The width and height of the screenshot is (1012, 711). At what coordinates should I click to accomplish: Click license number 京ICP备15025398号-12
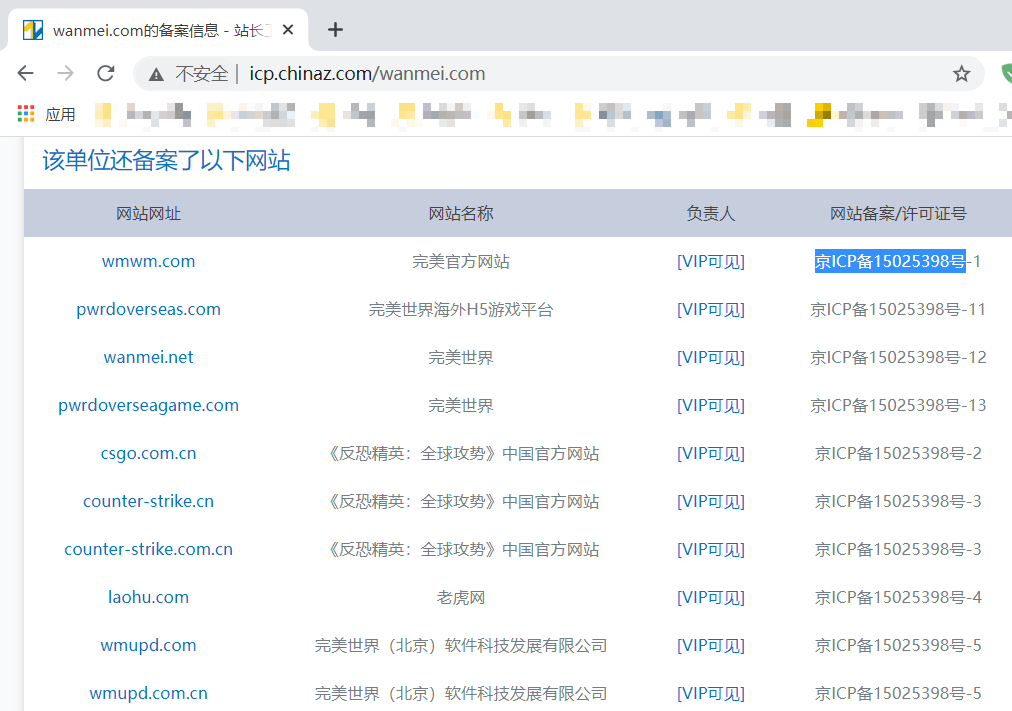[x=898, y=357]
